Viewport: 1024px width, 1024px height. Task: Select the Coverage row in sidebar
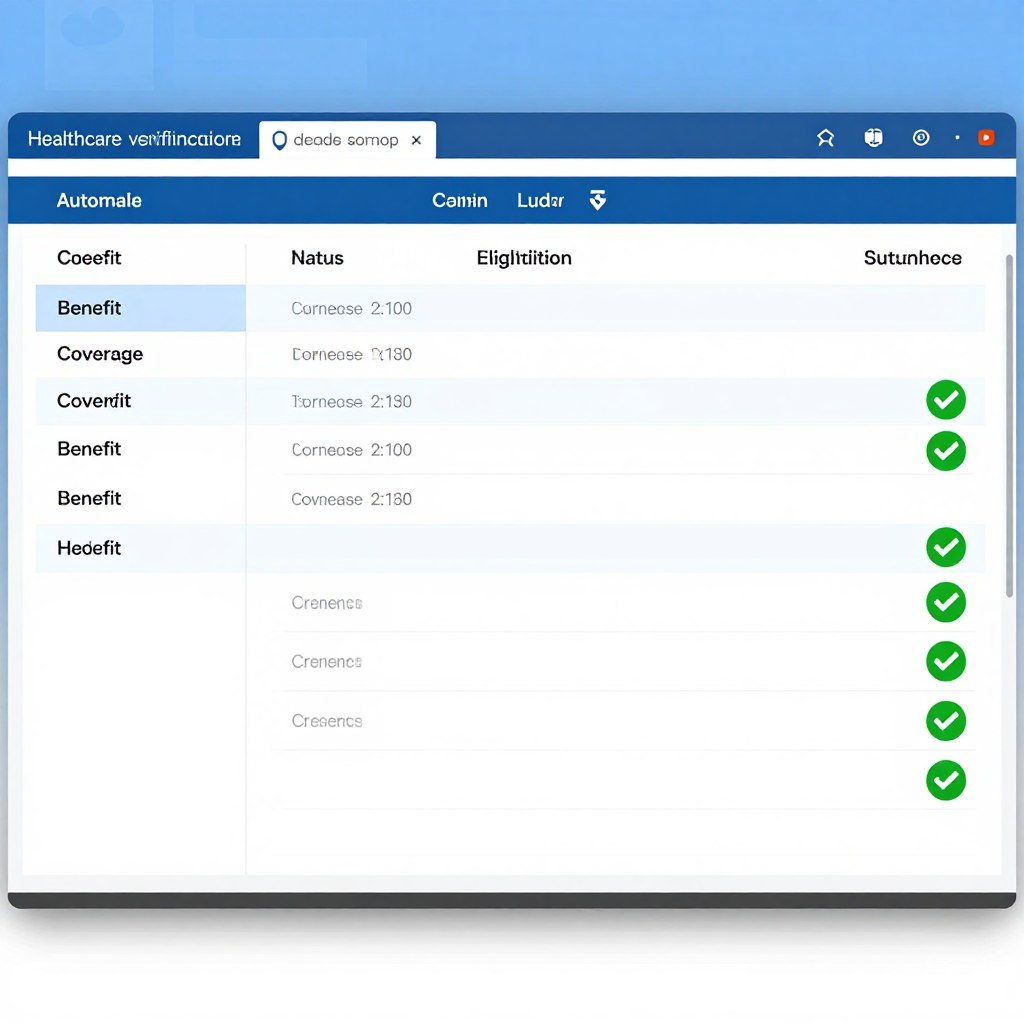(140, 354)
